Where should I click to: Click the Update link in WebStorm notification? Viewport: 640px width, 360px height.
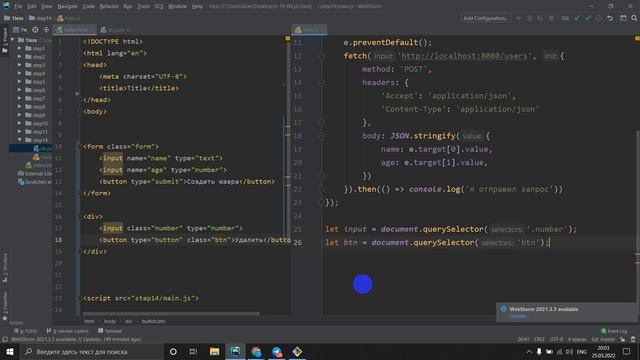coord(518,316)
